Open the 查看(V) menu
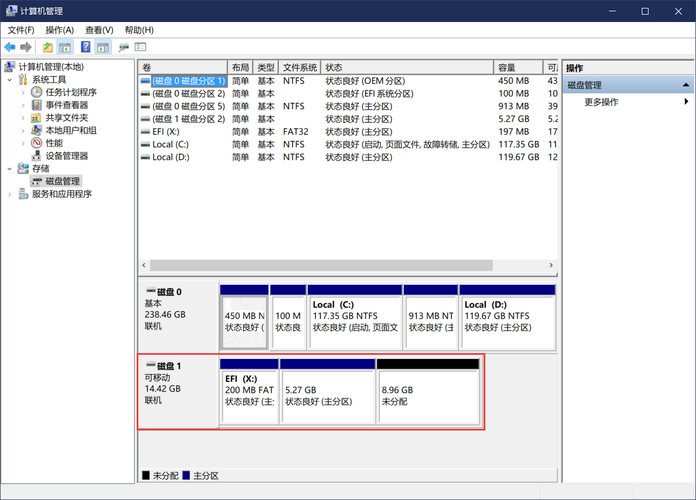 (x=99, y=30)
